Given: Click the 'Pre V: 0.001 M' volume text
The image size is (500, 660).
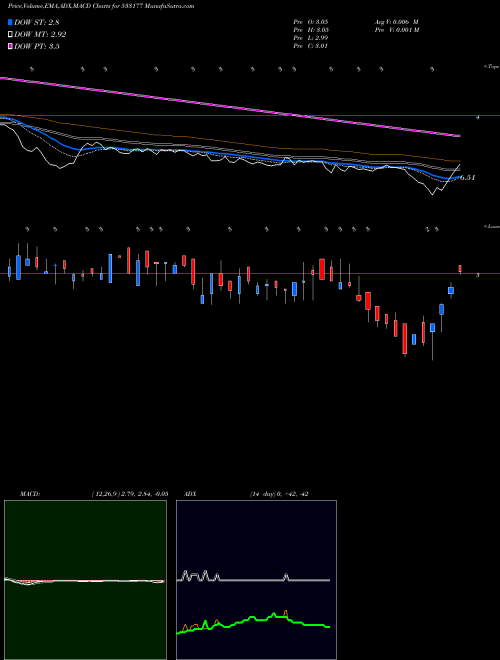Looking at the screenshot, I should pyautogui.click(x=396, y=30).
